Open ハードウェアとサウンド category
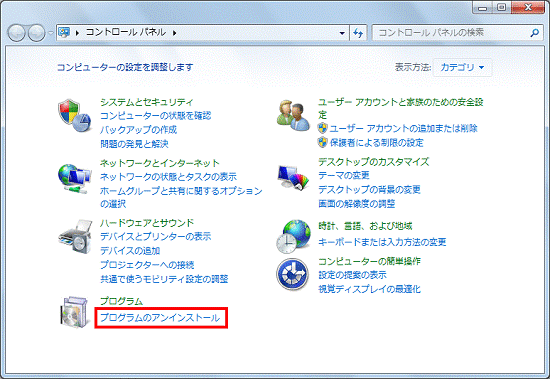The image size is (550, 379). [147, 223]
